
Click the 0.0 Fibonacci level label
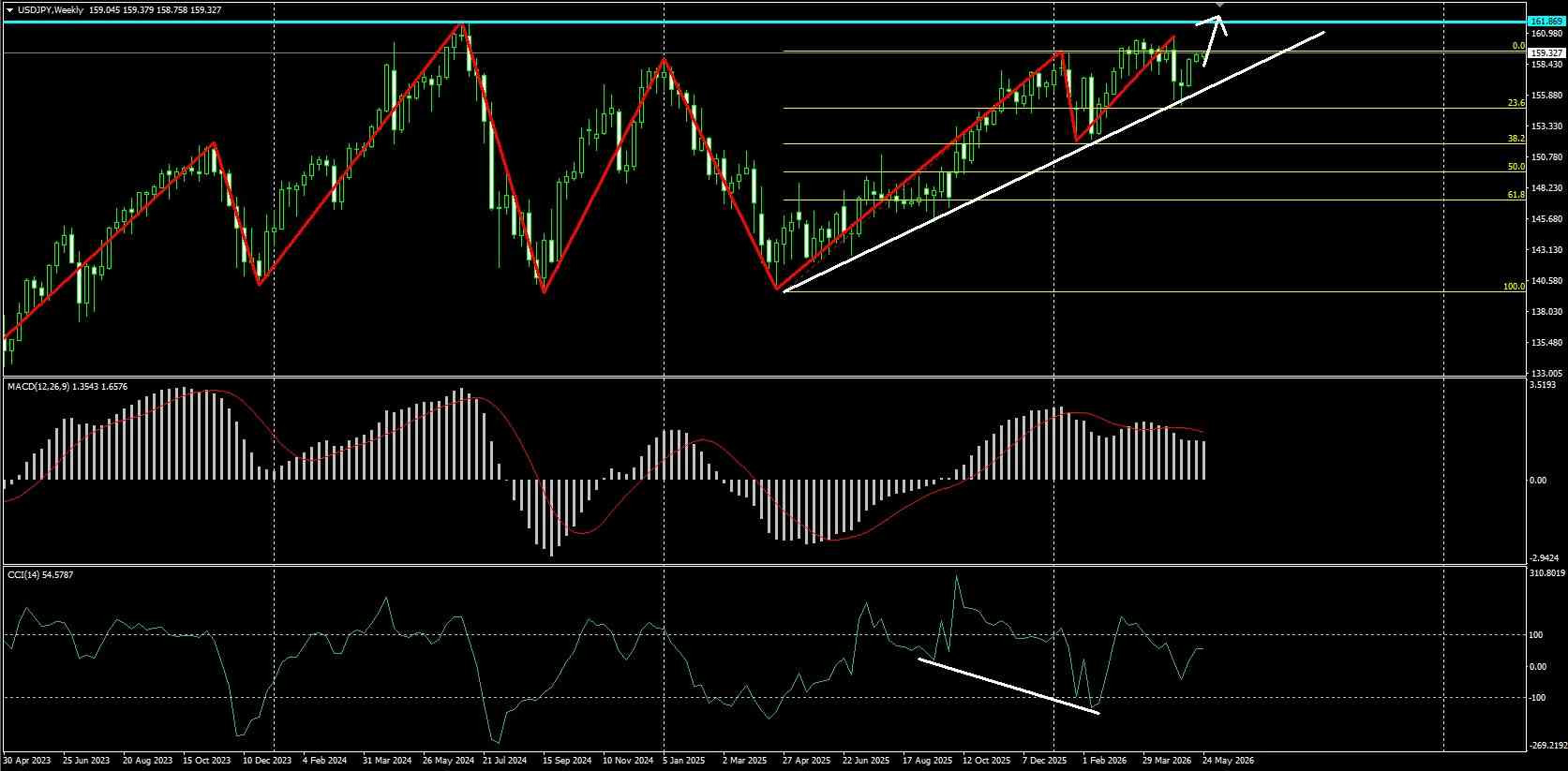pos(1519,45)
